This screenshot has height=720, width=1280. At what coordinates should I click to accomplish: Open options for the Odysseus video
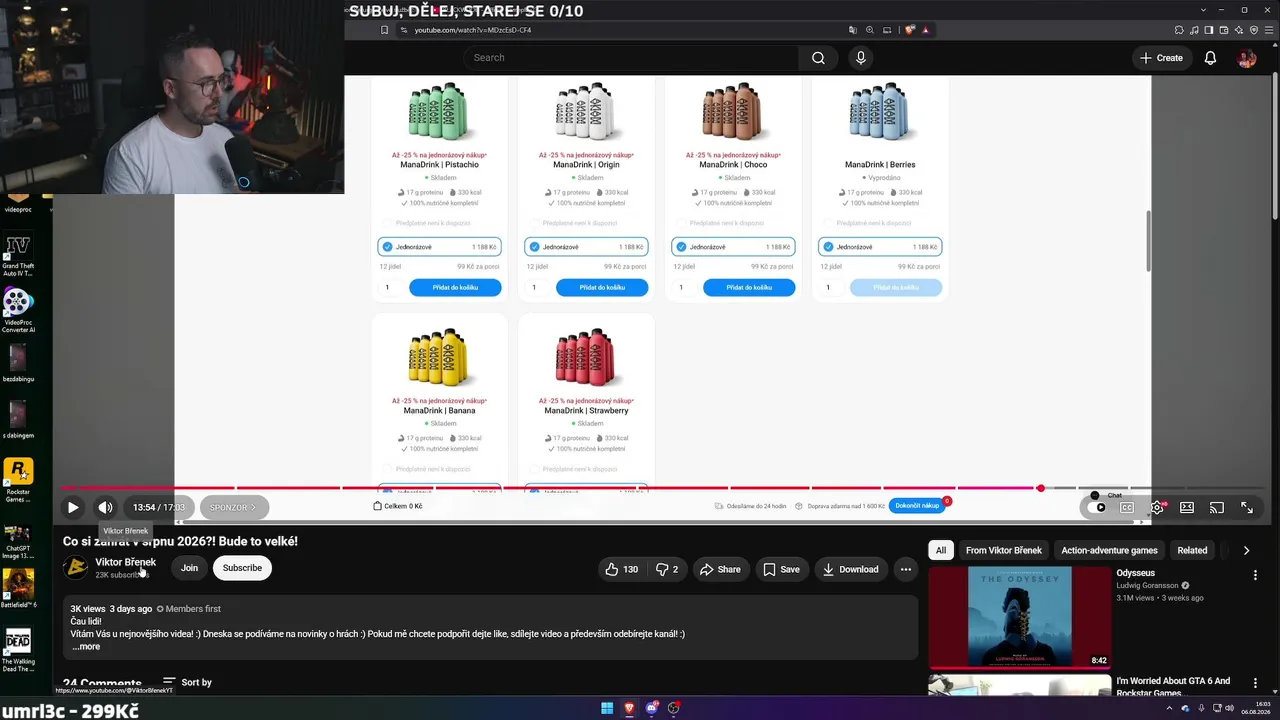(x=1255, y=575)
